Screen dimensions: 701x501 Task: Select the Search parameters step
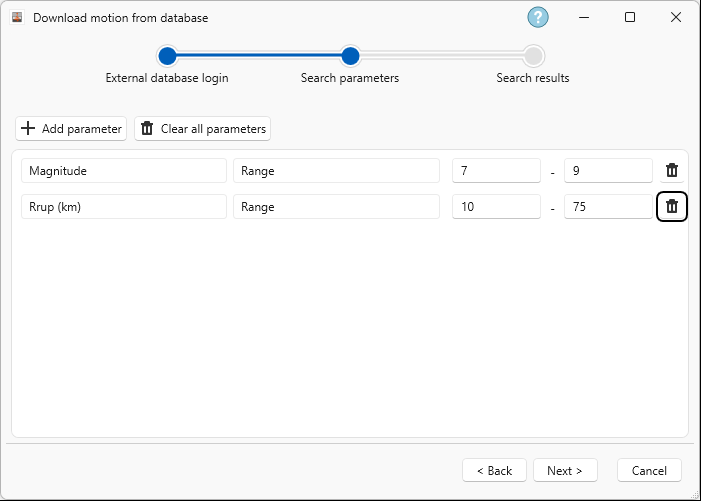tap(350, 78)
